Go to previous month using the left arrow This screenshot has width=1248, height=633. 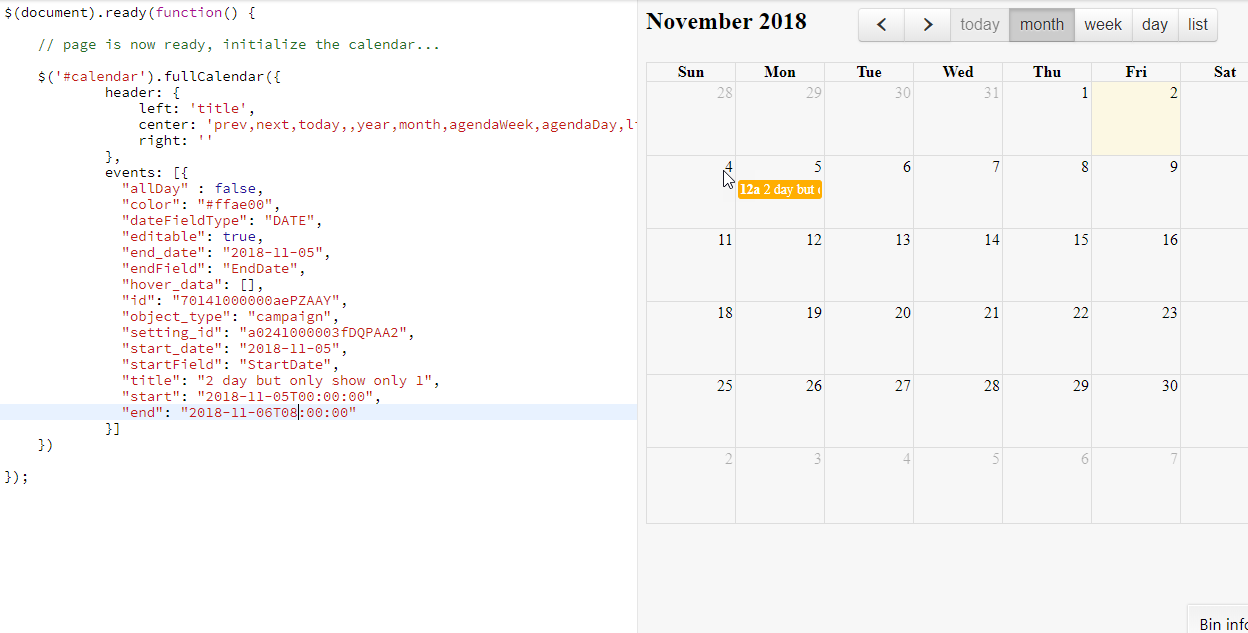881,24
